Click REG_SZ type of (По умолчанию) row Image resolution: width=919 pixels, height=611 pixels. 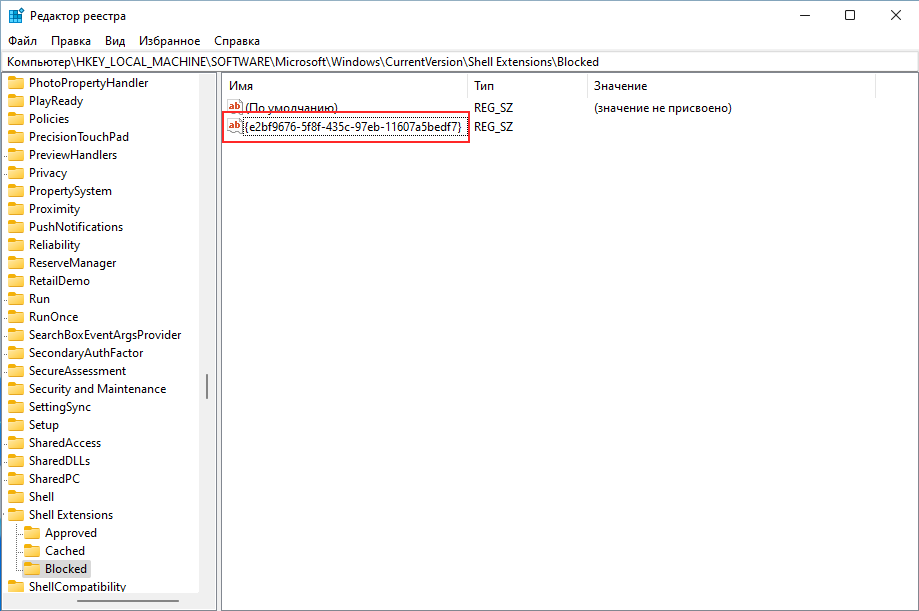pos(493,108)
